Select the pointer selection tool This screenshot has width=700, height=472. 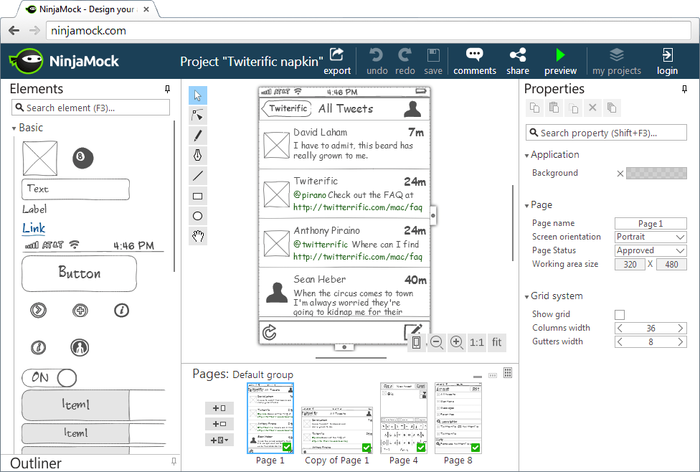(198, 96)
